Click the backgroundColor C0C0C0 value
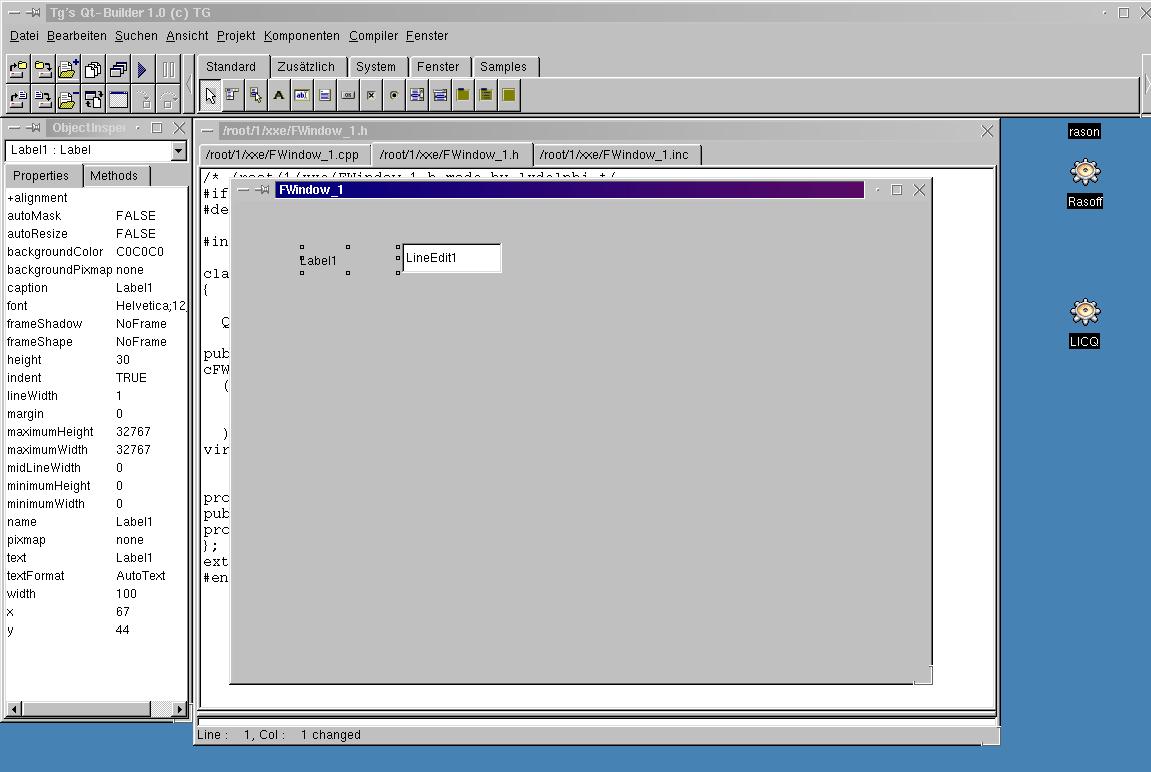Screen dimensions: 1151x772 [139, 252]
